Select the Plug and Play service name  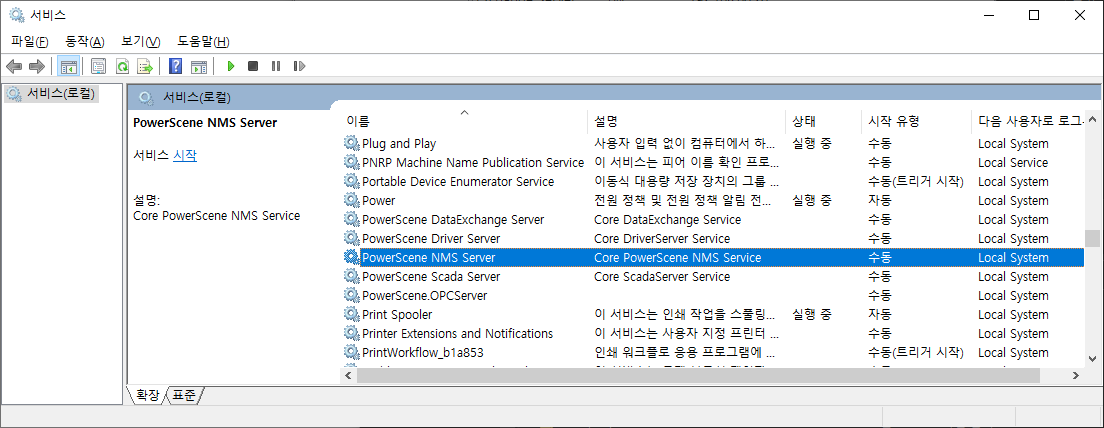(399, 144)
